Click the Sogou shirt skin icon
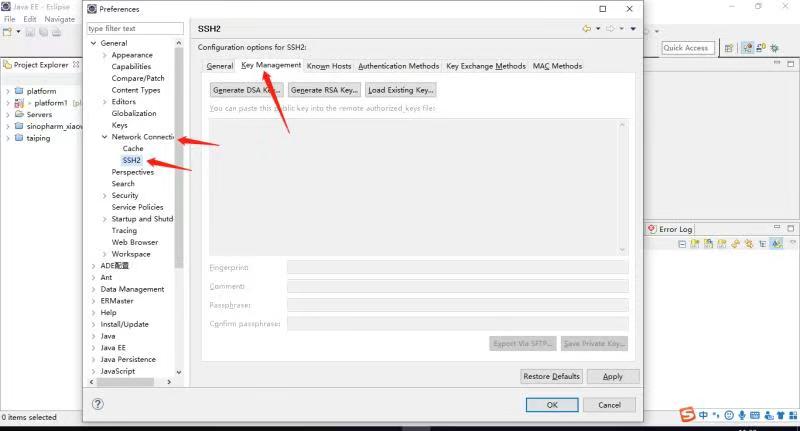Screen dimensions: 800x431 point(780,415)
